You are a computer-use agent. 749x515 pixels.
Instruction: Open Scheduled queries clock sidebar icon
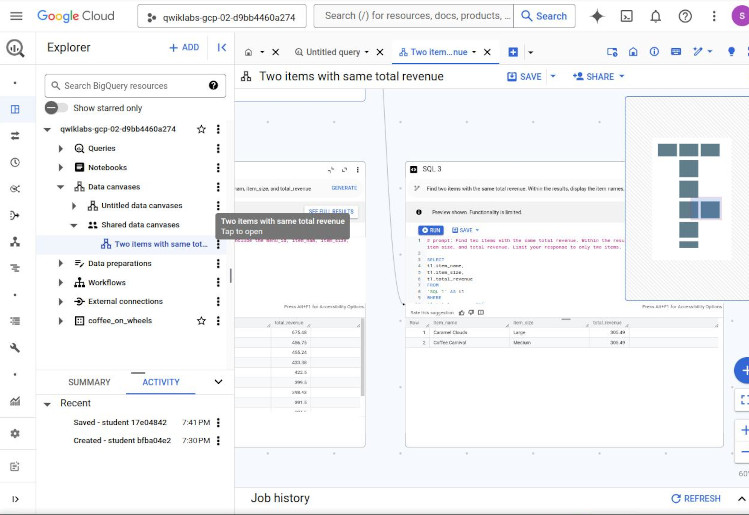point(15,162)
